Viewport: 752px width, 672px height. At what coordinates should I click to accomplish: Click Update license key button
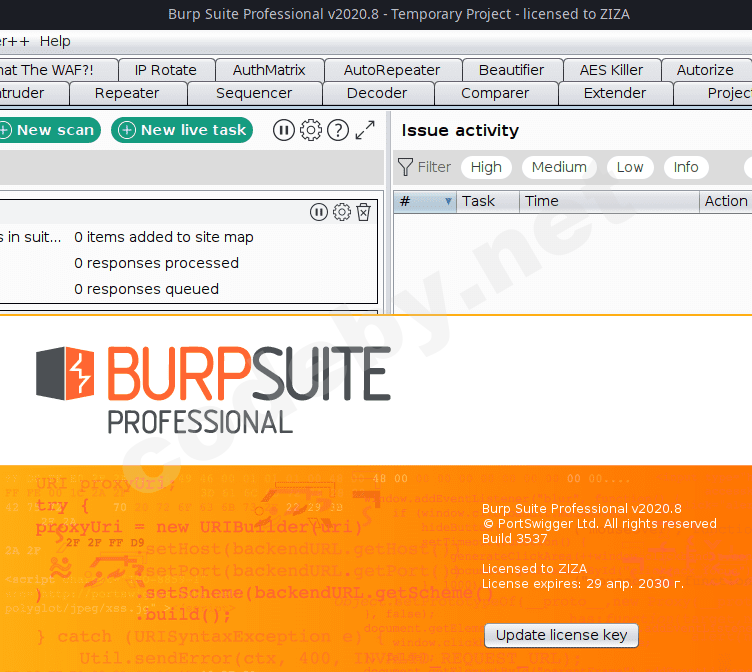[x=561, y=635]
